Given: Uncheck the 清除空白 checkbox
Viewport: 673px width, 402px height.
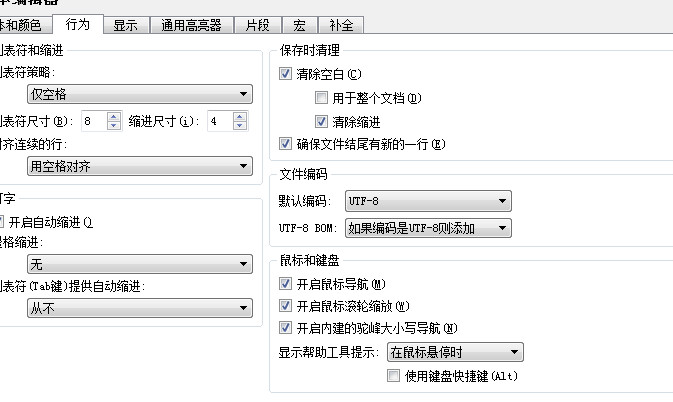Looking at the screenshot, I should [288, 74].
